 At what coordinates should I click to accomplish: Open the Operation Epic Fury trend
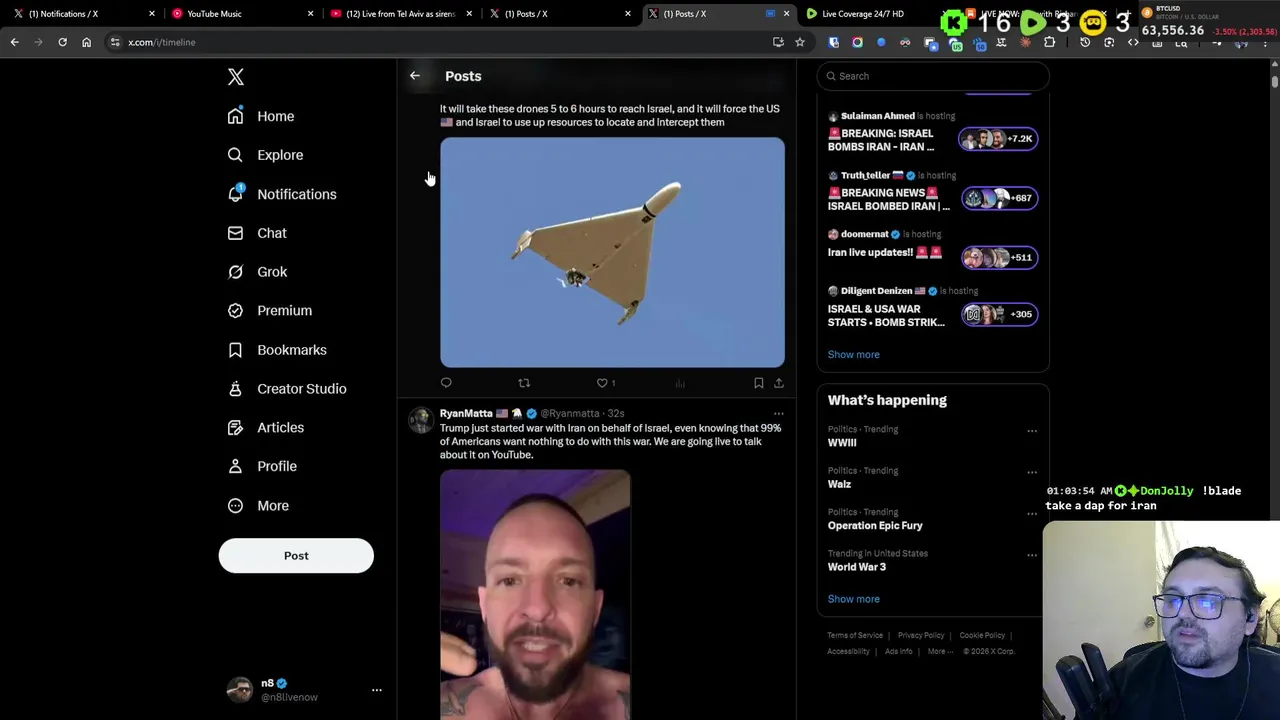tap(875, 525)
